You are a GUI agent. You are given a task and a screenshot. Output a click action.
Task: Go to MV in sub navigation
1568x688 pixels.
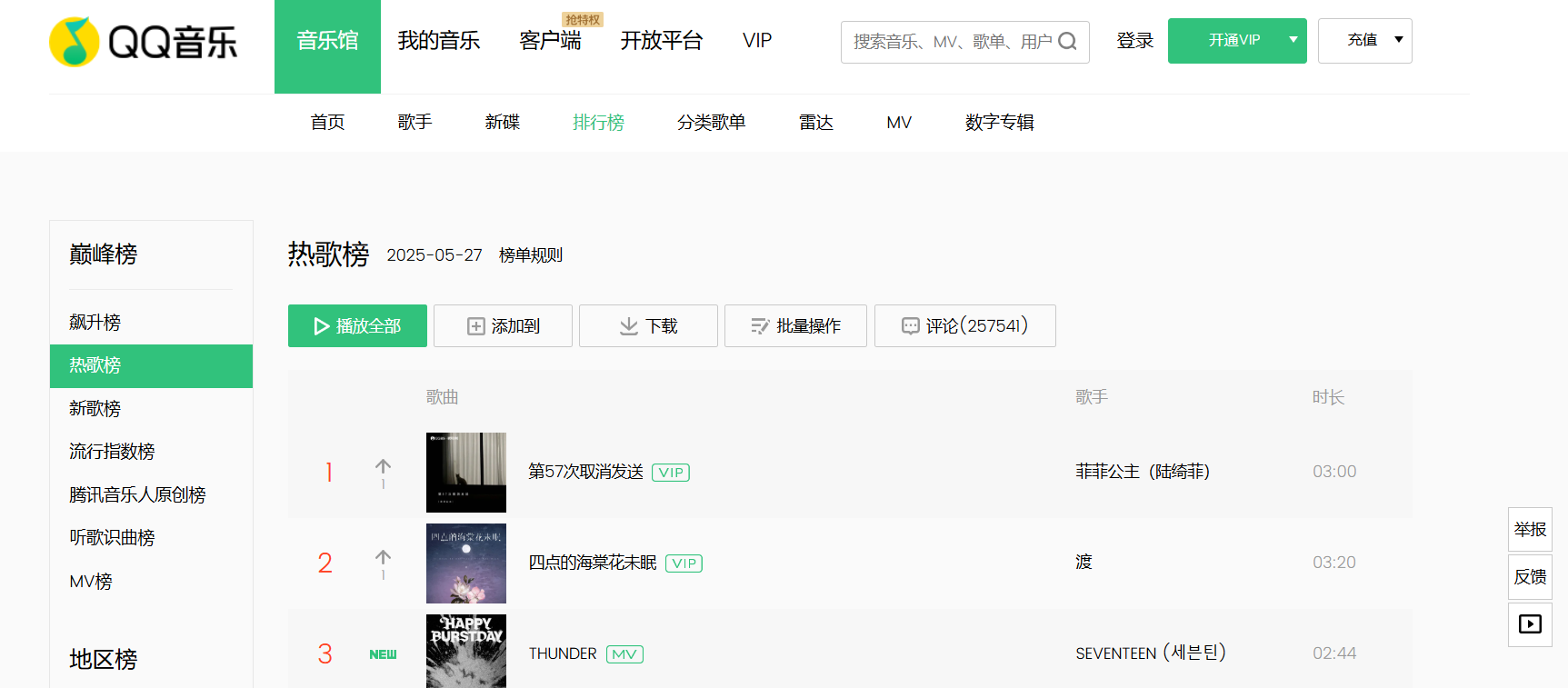[x=899, y=123]
